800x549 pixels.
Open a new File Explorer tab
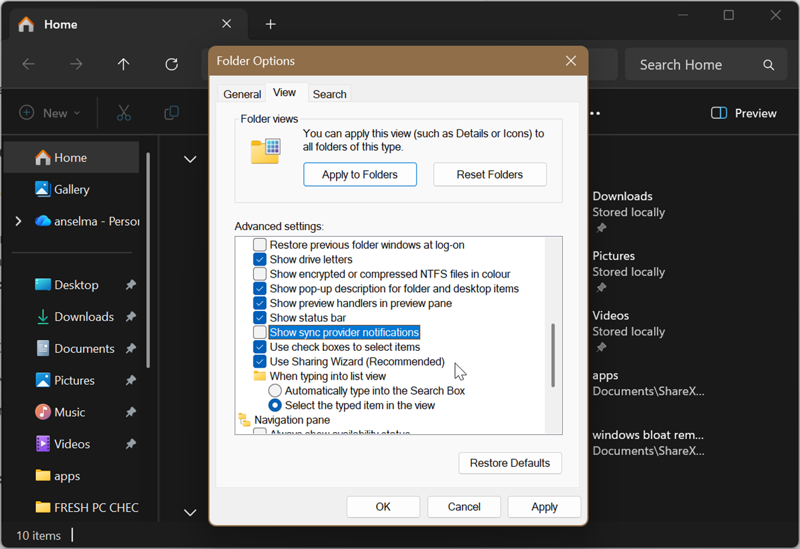[270, 24]
